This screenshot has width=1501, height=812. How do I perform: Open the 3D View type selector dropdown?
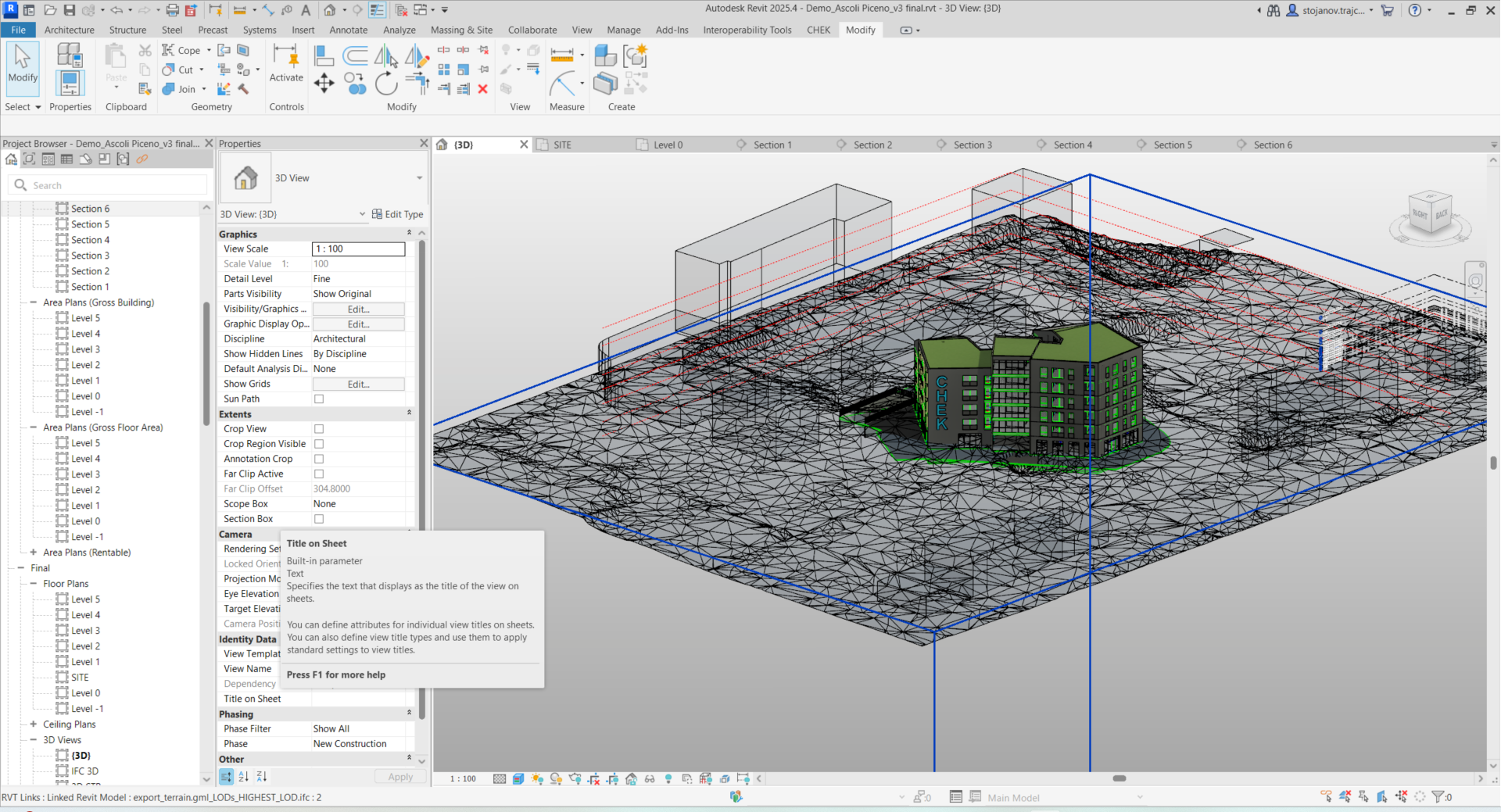419,178
